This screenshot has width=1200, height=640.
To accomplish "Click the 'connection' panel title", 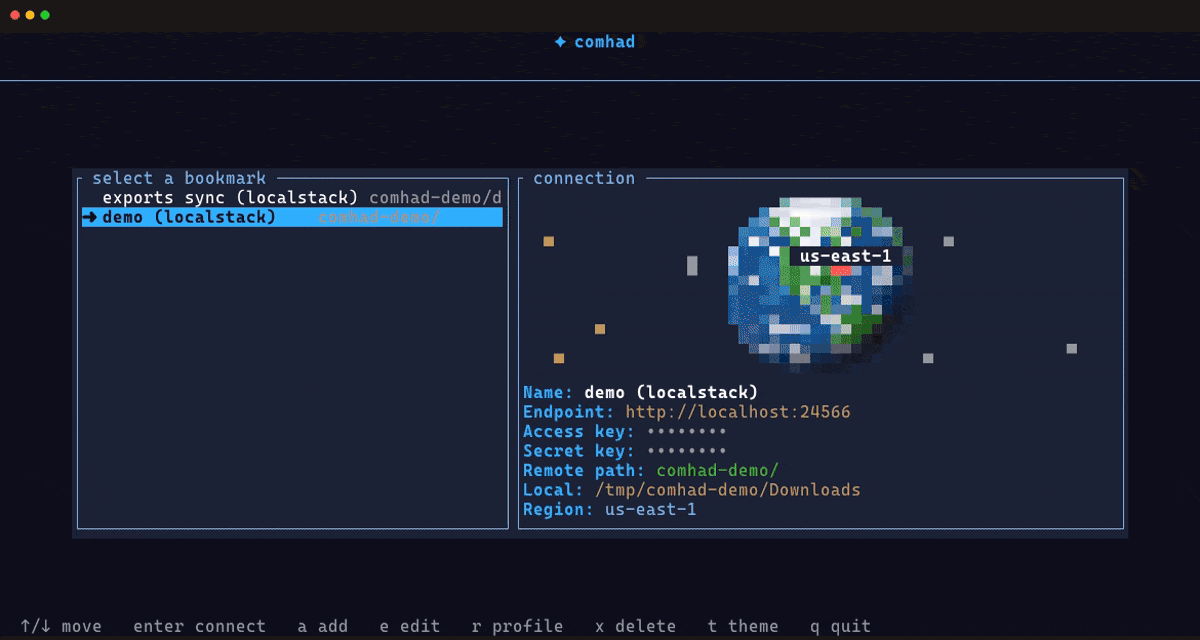I will point(584,178).
